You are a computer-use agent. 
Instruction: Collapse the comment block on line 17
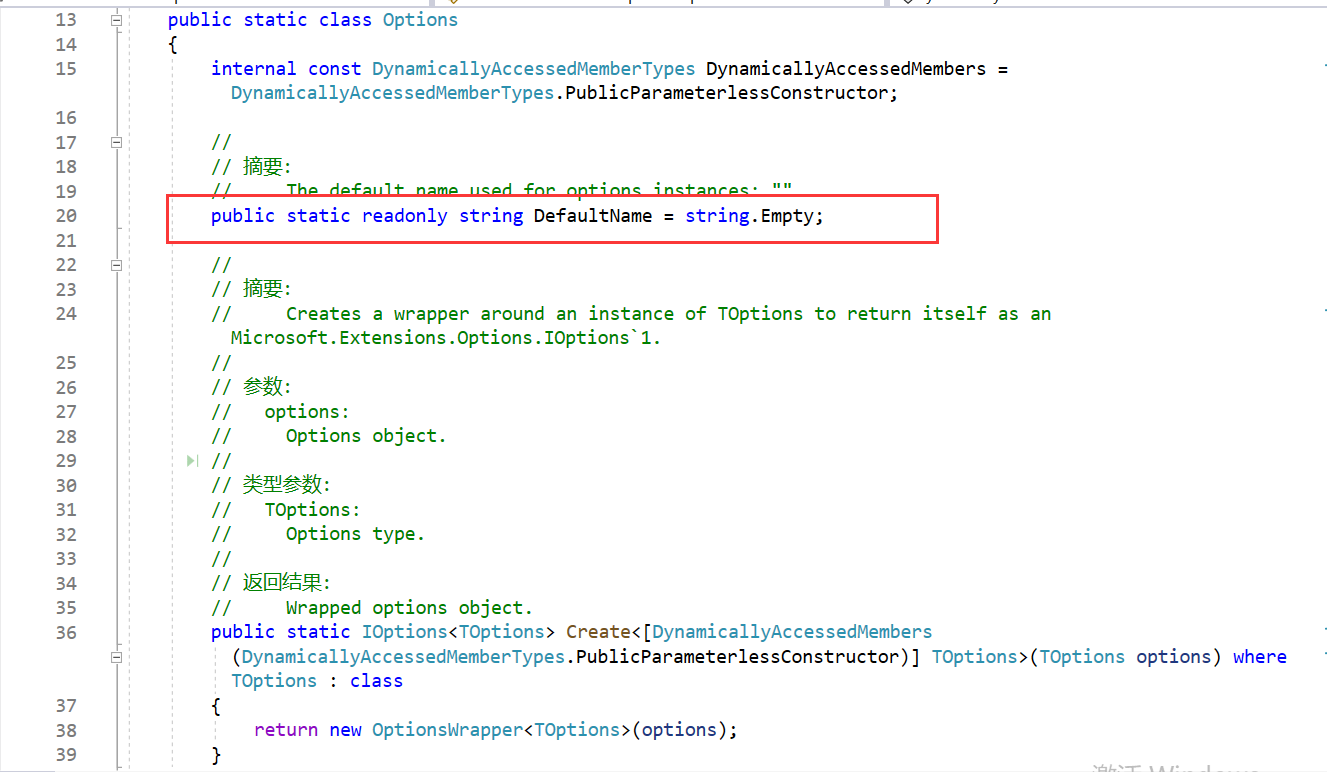tap(116, 143)
